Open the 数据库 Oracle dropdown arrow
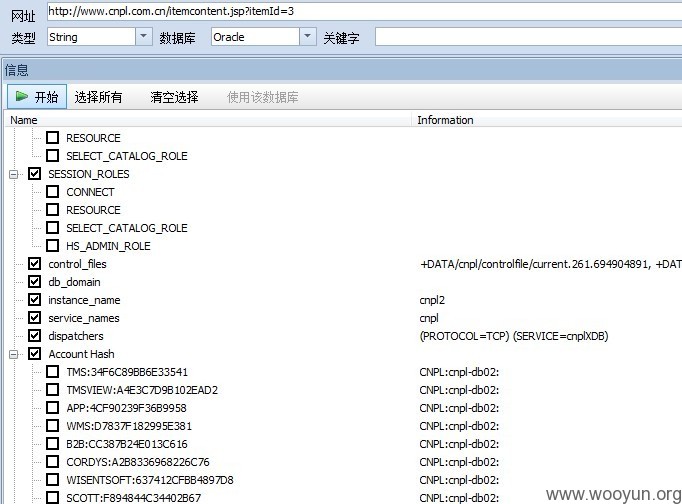The width and height of the screenshot is (682, 504). [x=307, y=37]
